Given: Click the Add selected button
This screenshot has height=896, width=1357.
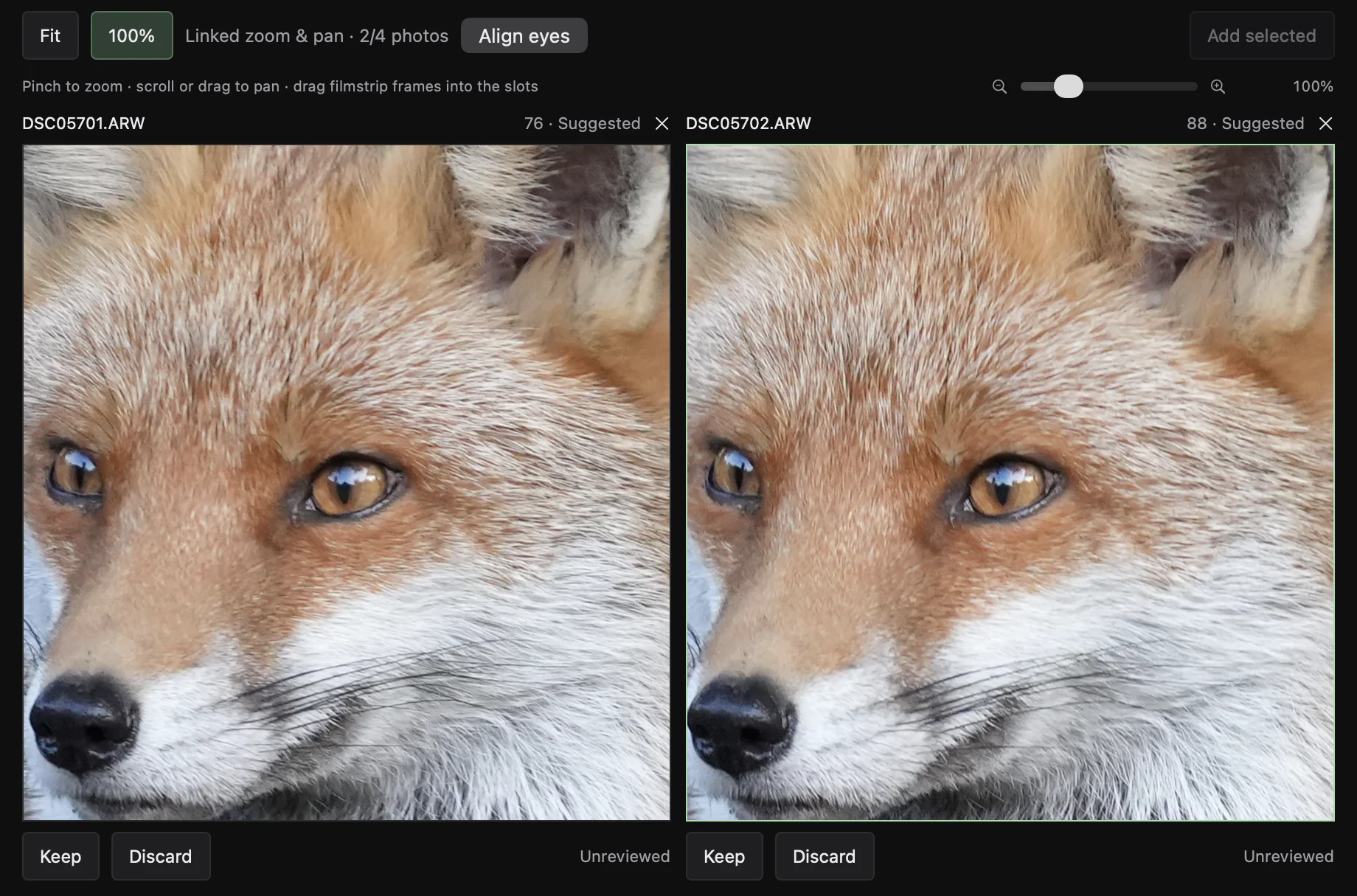Looking at the screenshot, I should point(1262,35).
